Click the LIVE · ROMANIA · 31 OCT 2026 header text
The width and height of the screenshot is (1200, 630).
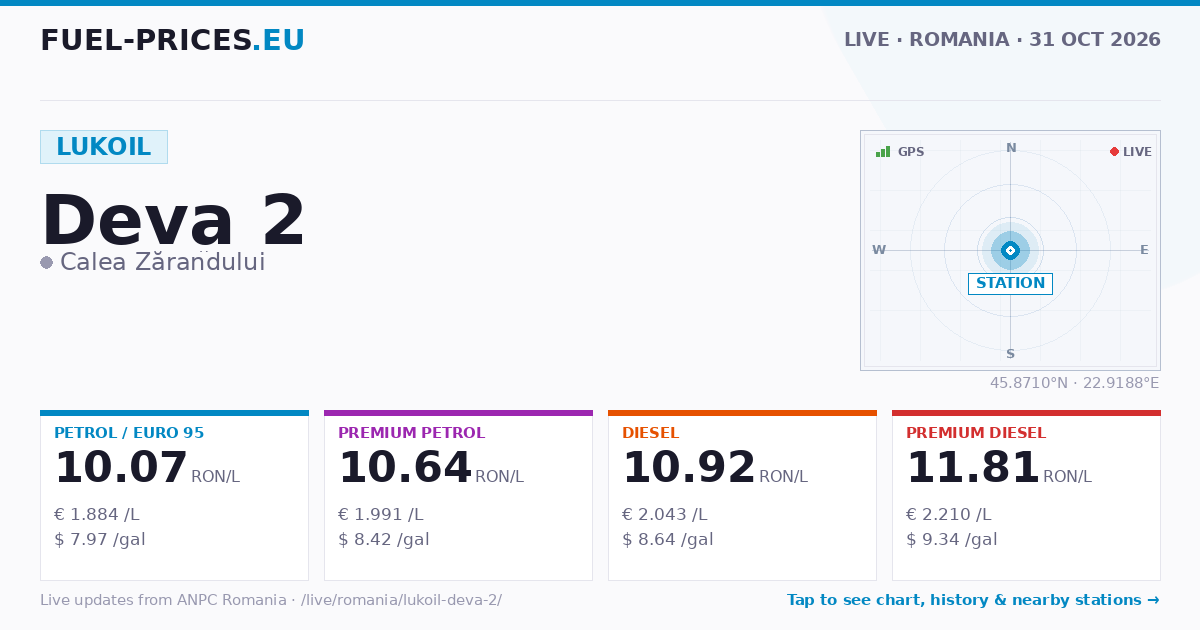[x=1002, y=40]
